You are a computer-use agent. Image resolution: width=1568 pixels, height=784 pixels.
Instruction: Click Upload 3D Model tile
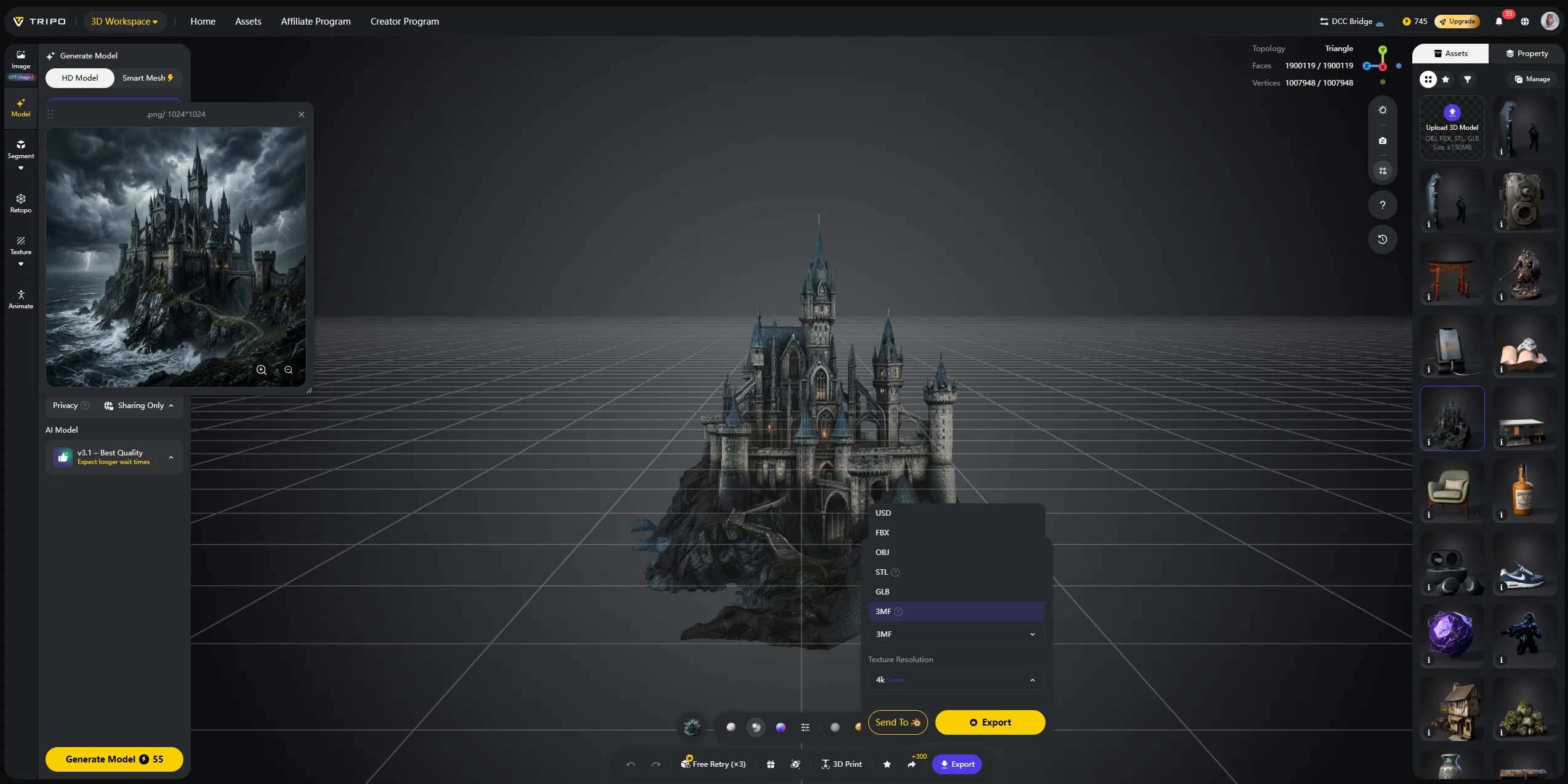pyautogui.click(x=1452, y=128)
